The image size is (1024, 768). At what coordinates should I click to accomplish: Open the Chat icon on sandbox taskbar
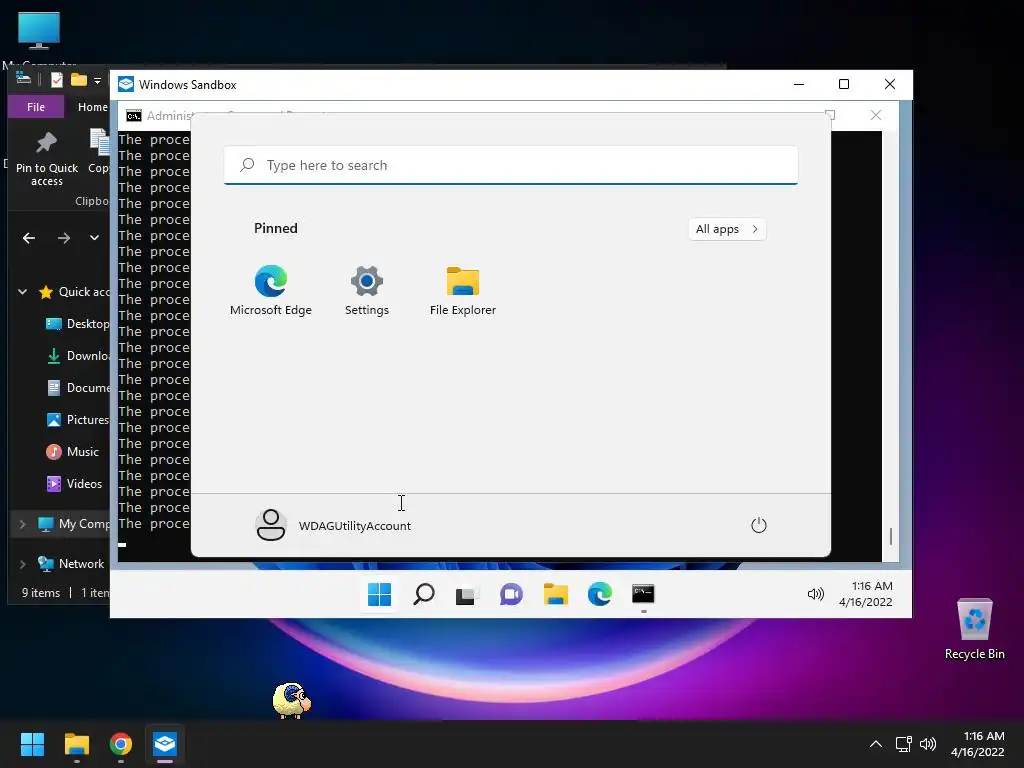coord(511,594)
